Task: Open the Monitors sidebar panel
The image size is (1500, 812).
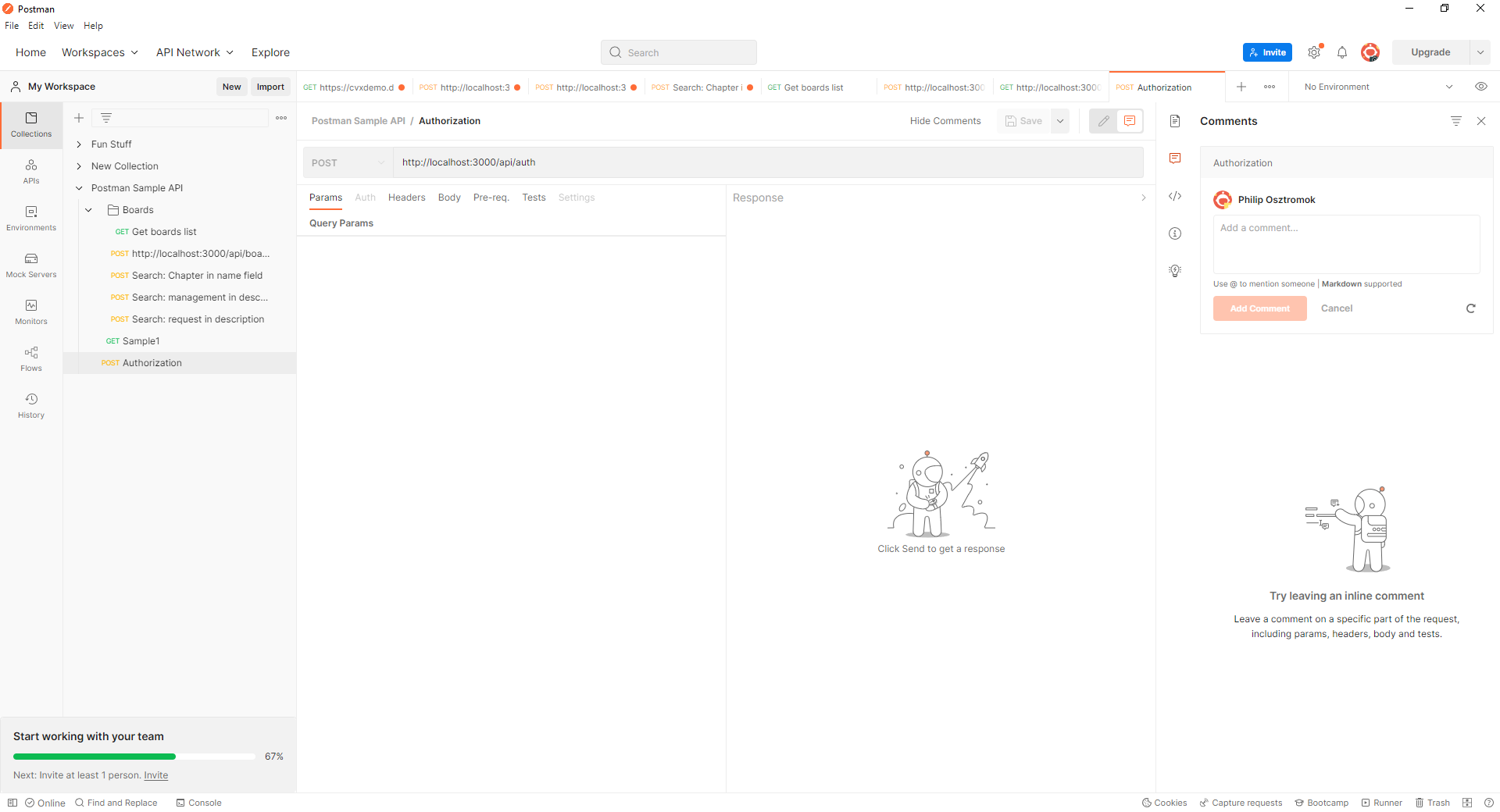Action: (31, 312)
